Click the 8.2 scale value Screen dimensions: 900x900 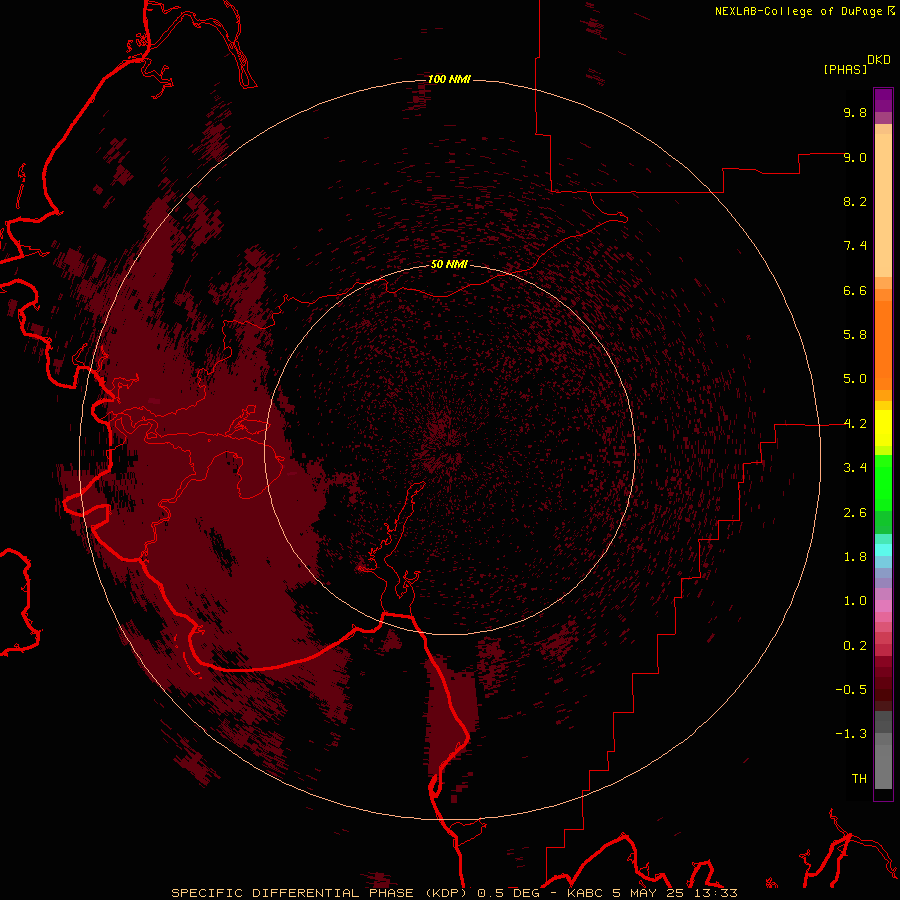855,201
